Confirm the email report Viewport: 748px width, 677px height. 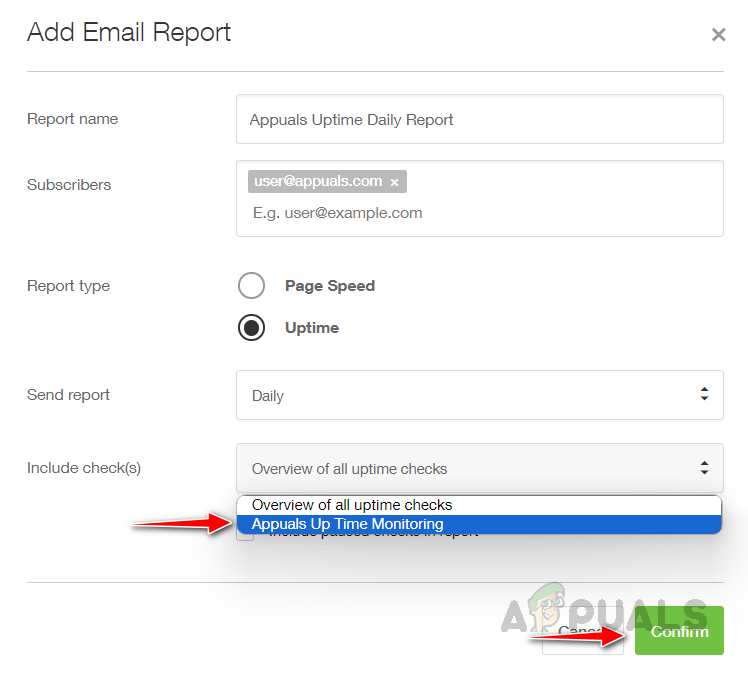pyautogui.click(x=679, y=631)
